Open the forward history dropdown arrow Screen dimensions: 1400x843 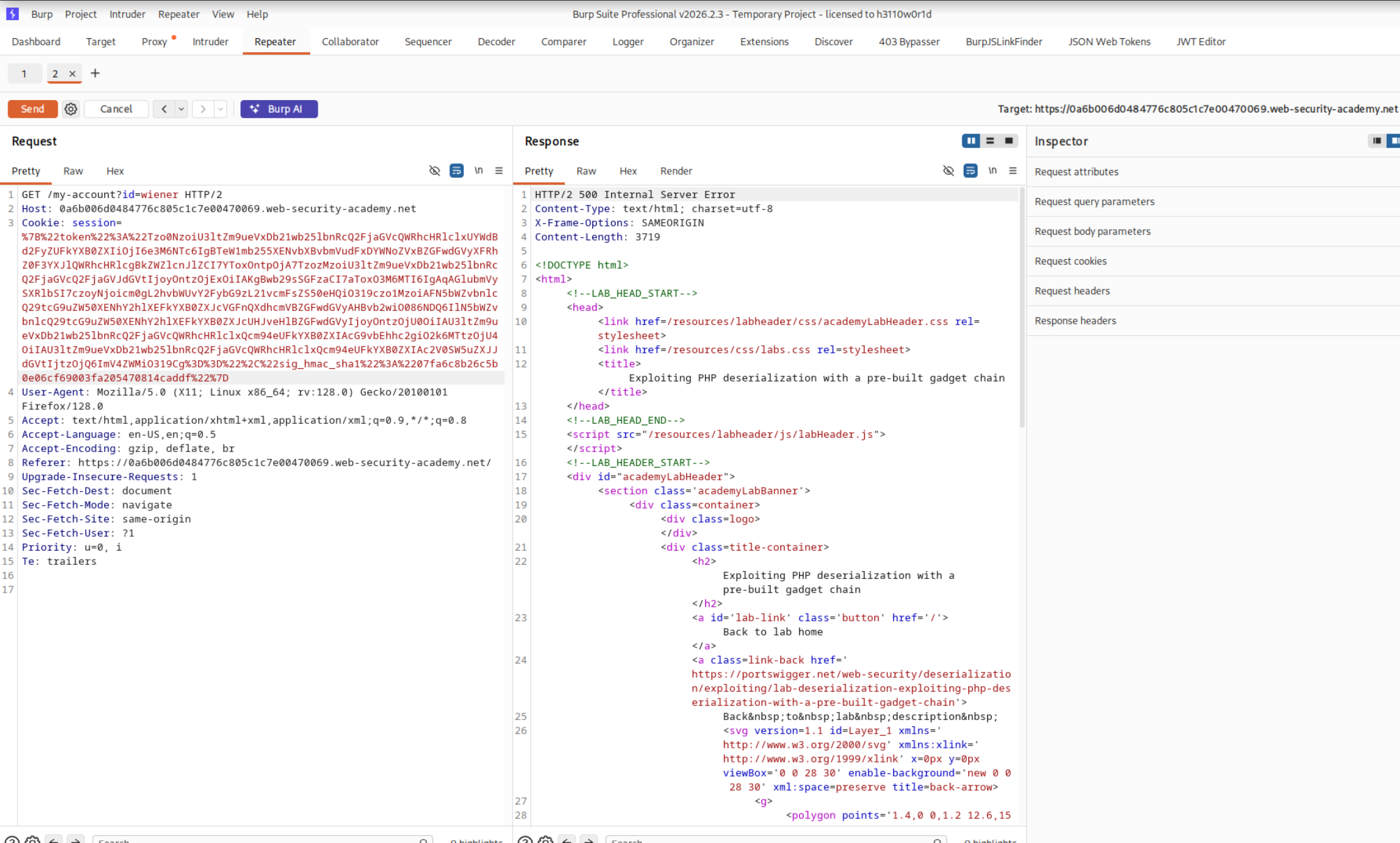click(220, 109)
